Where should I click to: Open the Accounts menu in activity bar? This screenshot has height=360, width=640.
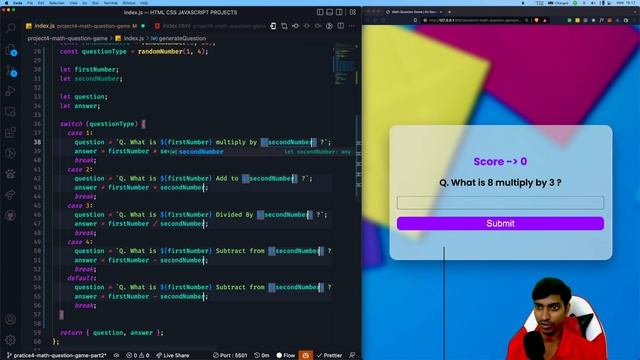click(11, 319)
